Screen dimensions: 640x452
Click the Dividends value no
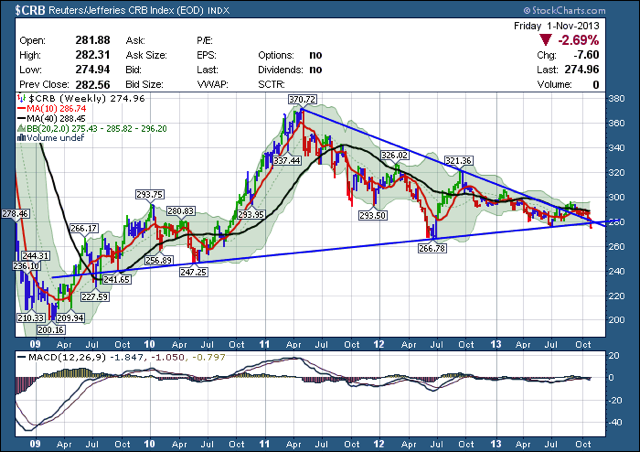point(316,70)
